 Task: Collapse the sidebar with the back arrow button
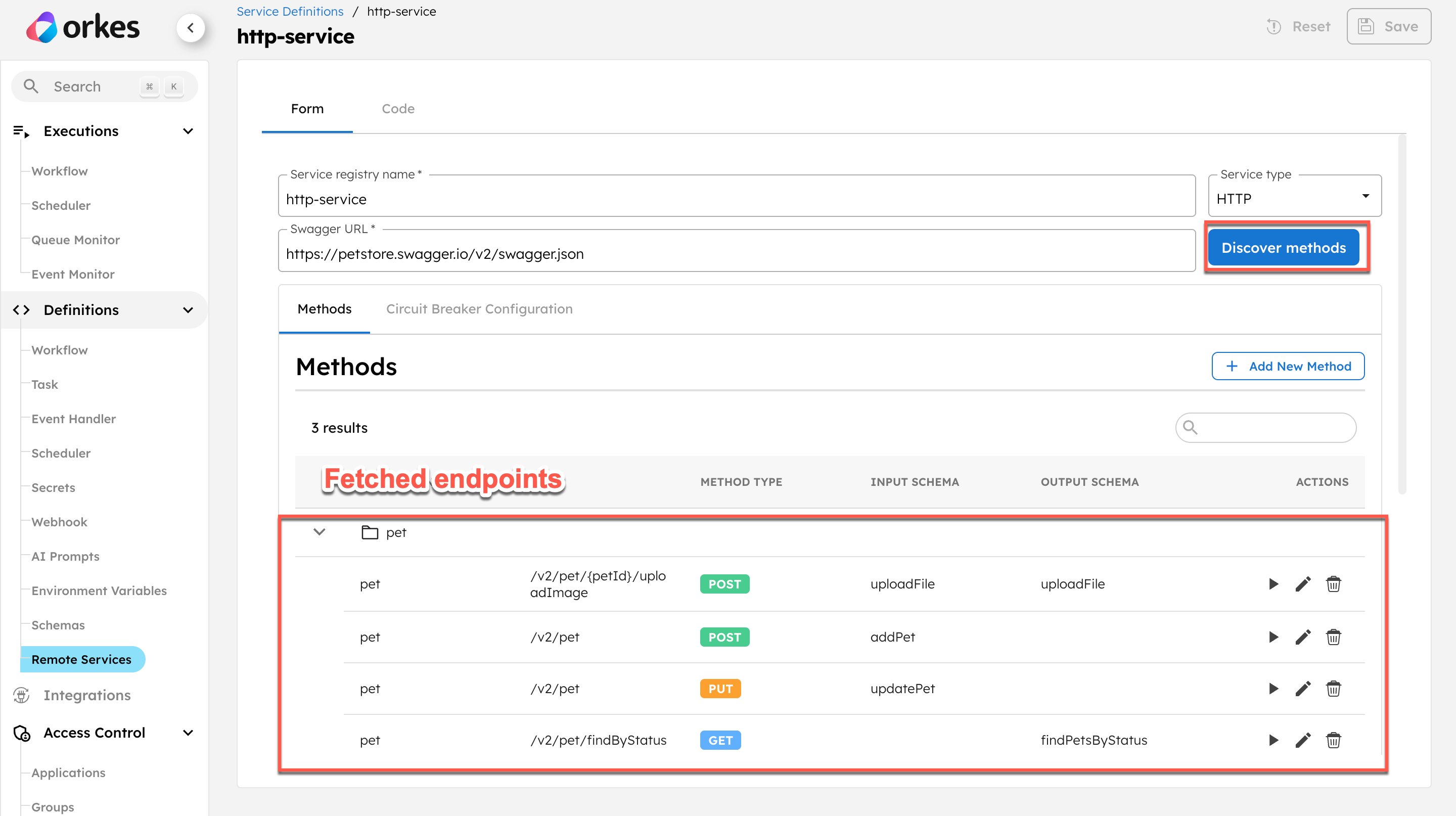[191, 27]
